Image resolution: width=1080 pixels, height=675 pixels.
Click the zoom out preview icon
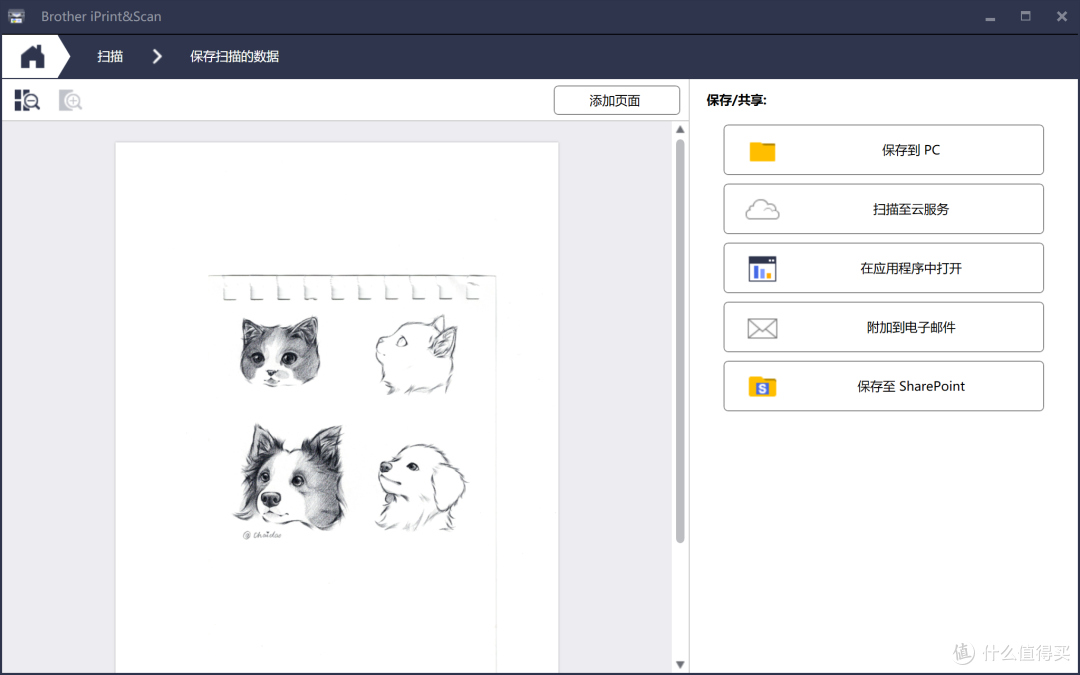pyautogui.click(x=27, y=101)
